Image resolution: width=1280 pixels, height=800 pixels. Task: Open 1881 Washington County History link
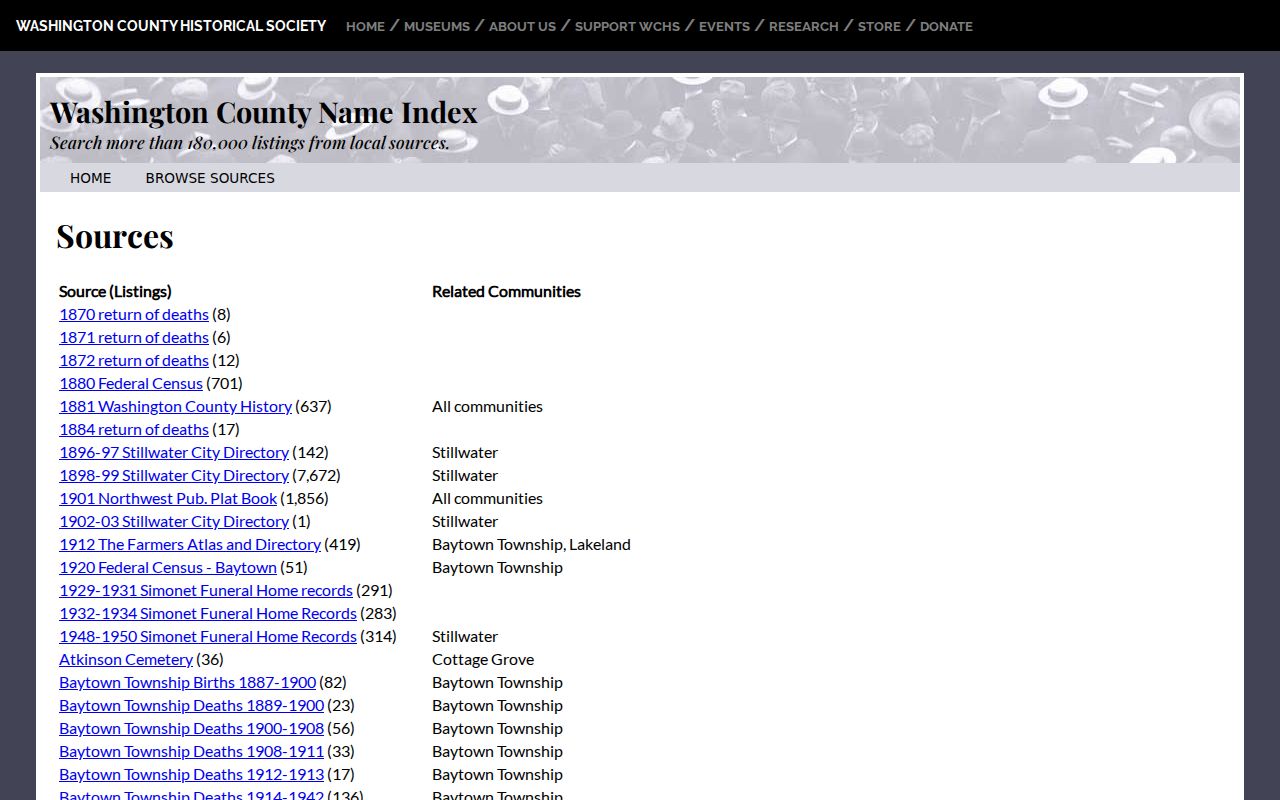pyautogui.click(x=175, y=406)
